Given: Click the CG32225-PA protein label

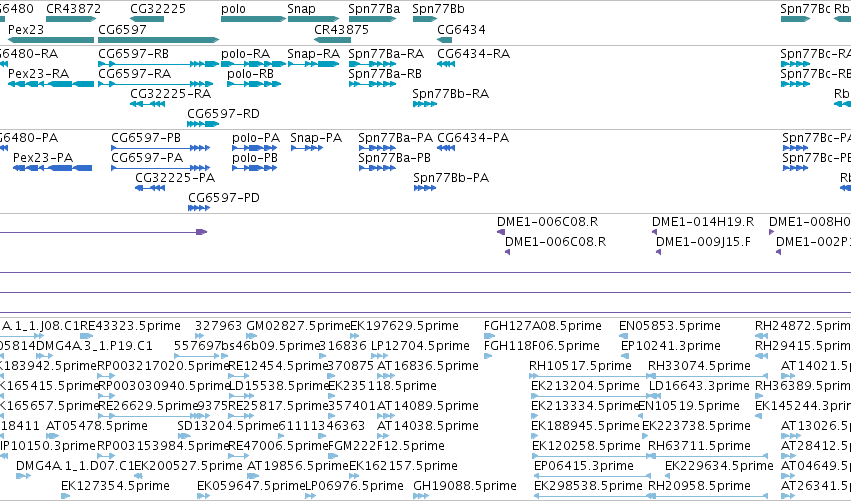Looking at the screenshot, I should point(175,178).
